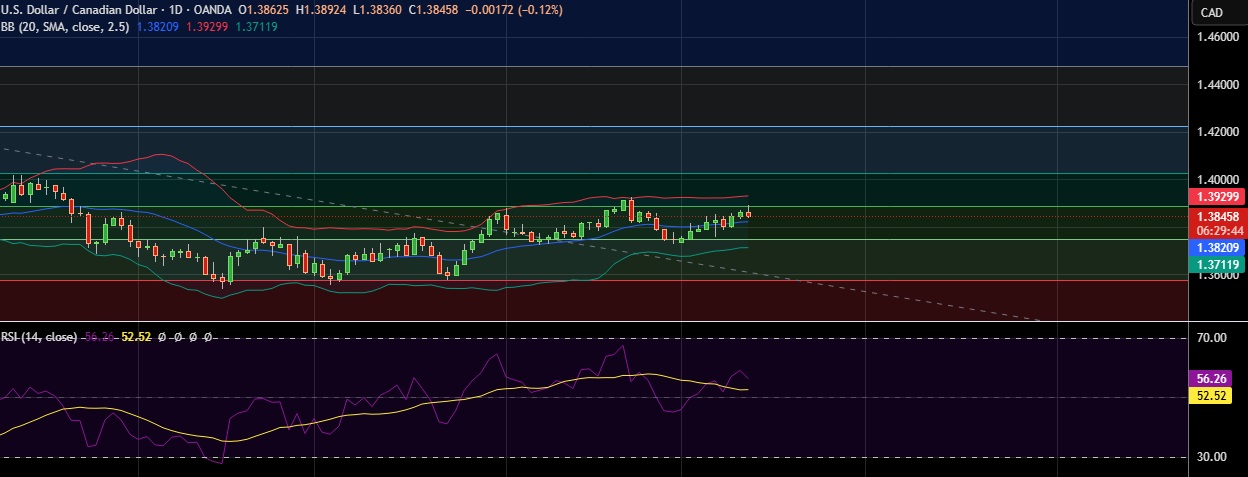
Task: Select the RSI (14, close) indicator legend
Action: 39,337
